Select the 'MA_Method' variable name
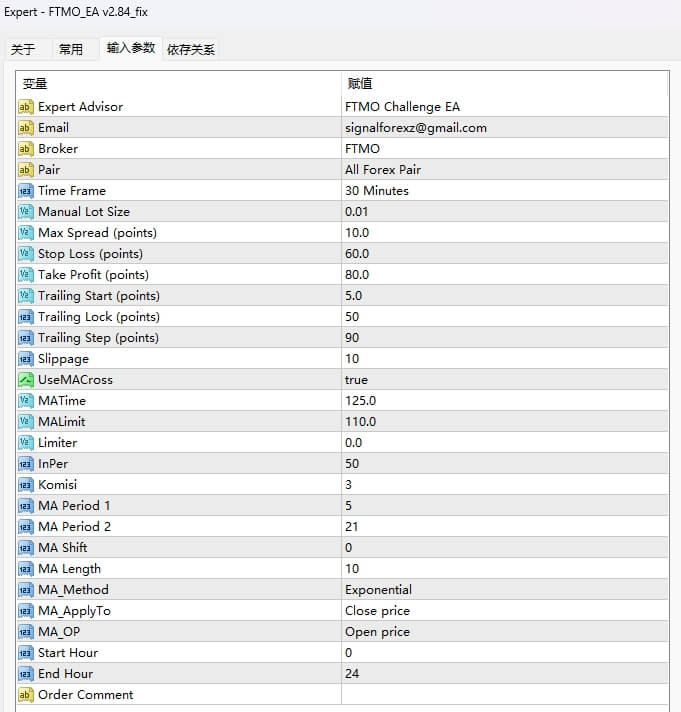Screen dimensions: 681x712 73,589
